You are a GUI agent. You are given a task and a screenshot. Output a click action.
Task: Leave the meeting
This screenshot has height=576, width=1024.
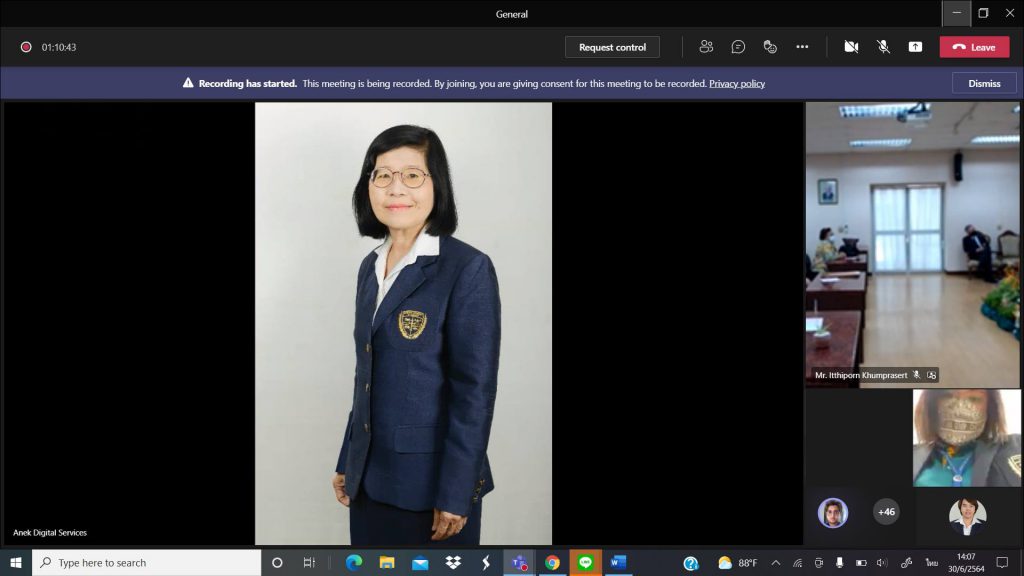(974, 47)
